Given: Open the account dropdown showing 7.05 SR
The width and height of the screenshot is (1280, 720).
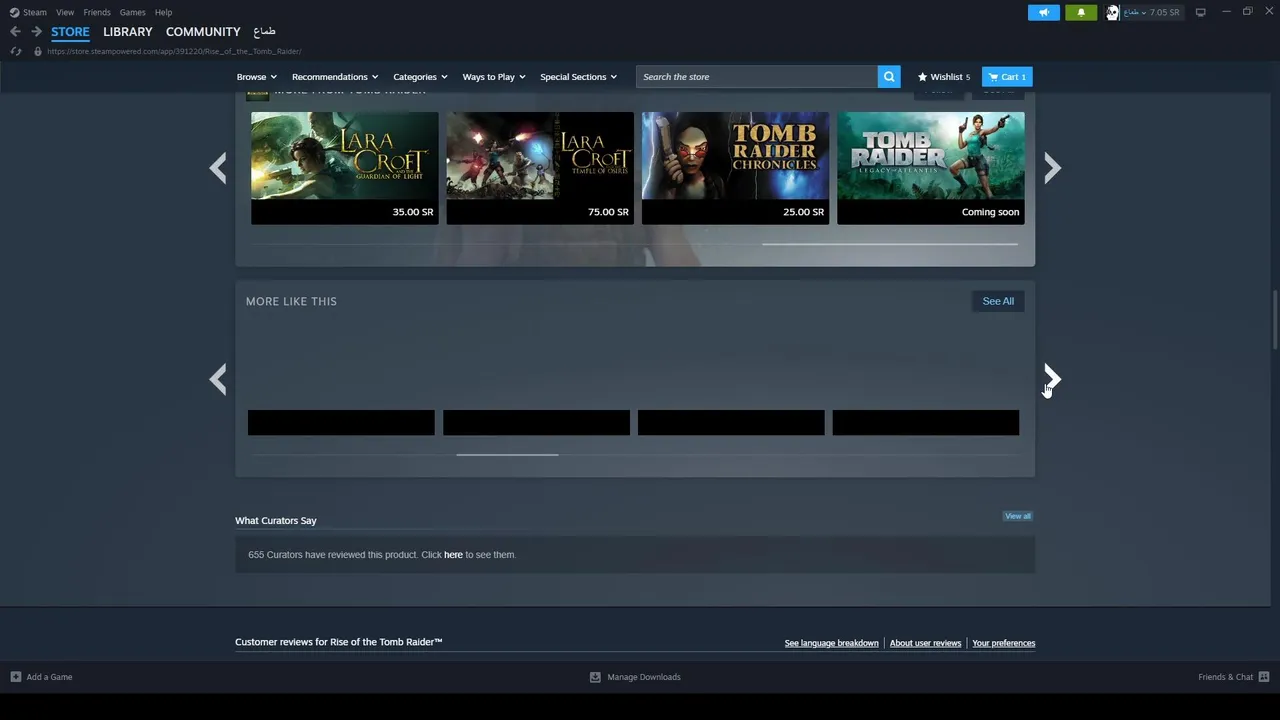Looking at the screenshot, I should (x=1151, y=12).
